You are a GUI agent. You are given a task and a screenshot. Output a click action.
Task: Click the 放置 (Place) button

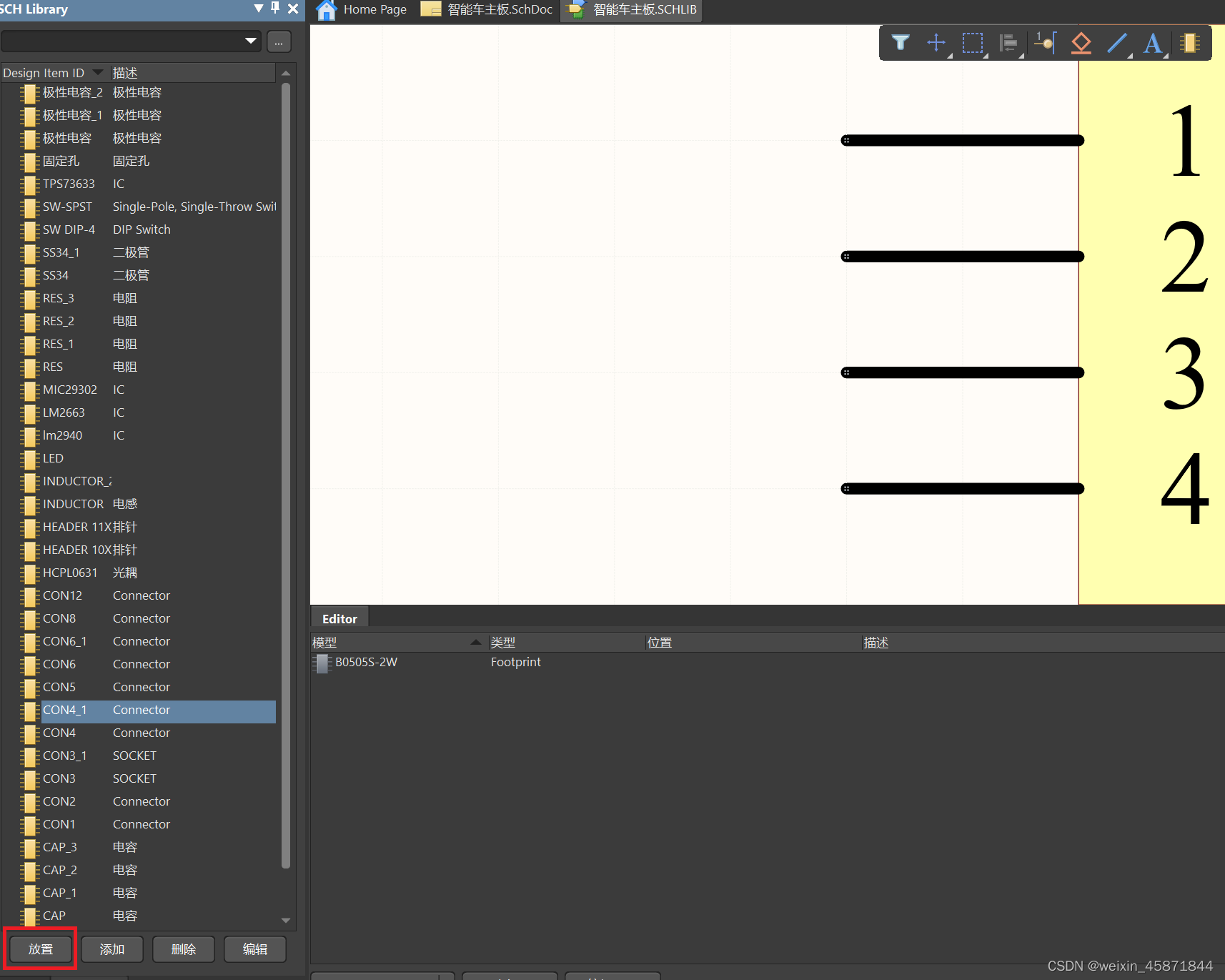pyautogui.click(x=41, y=949)
